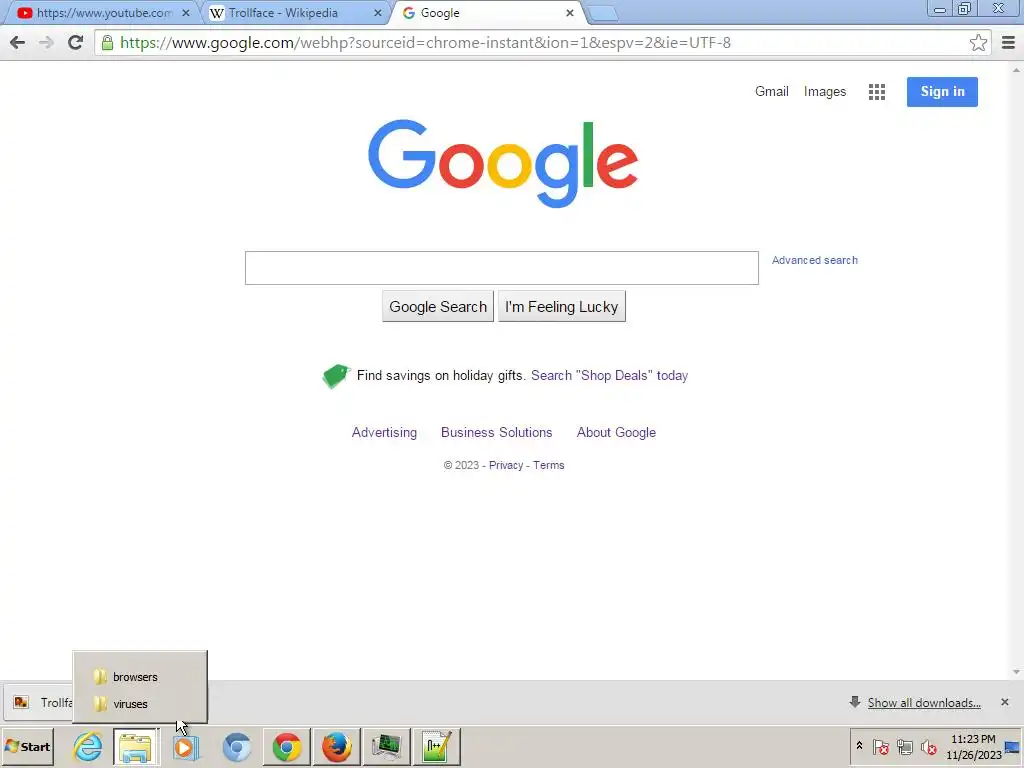The width and height of the screenshot is (1024, 768).
Task: Click the green lock security icon
Action: 108,42
